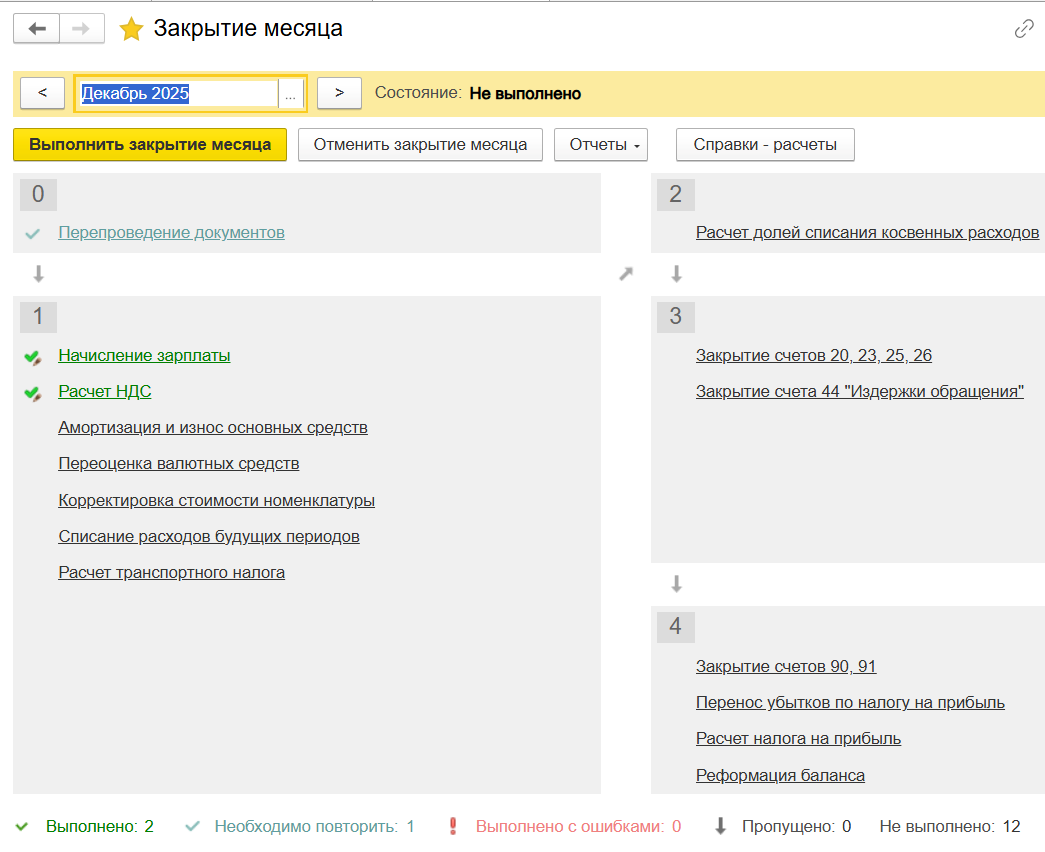This screenshot has height=852, width=1045.
Task: Open Расчет НДС operation
Action: (x=105, y=391)
